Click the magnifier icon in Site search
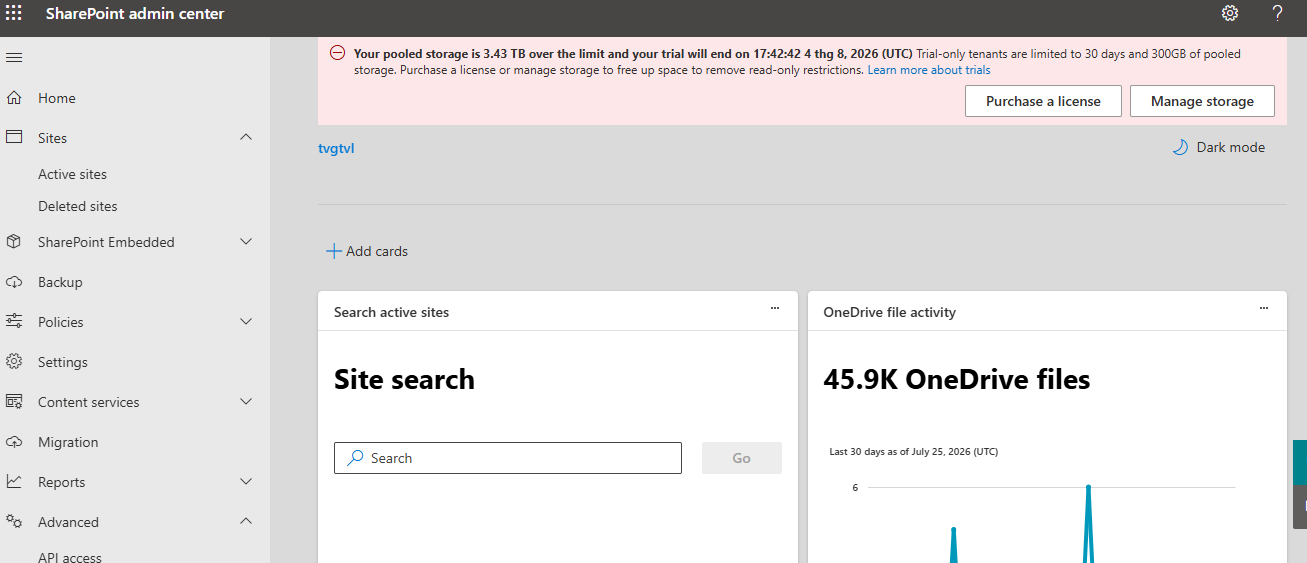The width and height of the screenshot is (1307, 563). click(355, 458)
